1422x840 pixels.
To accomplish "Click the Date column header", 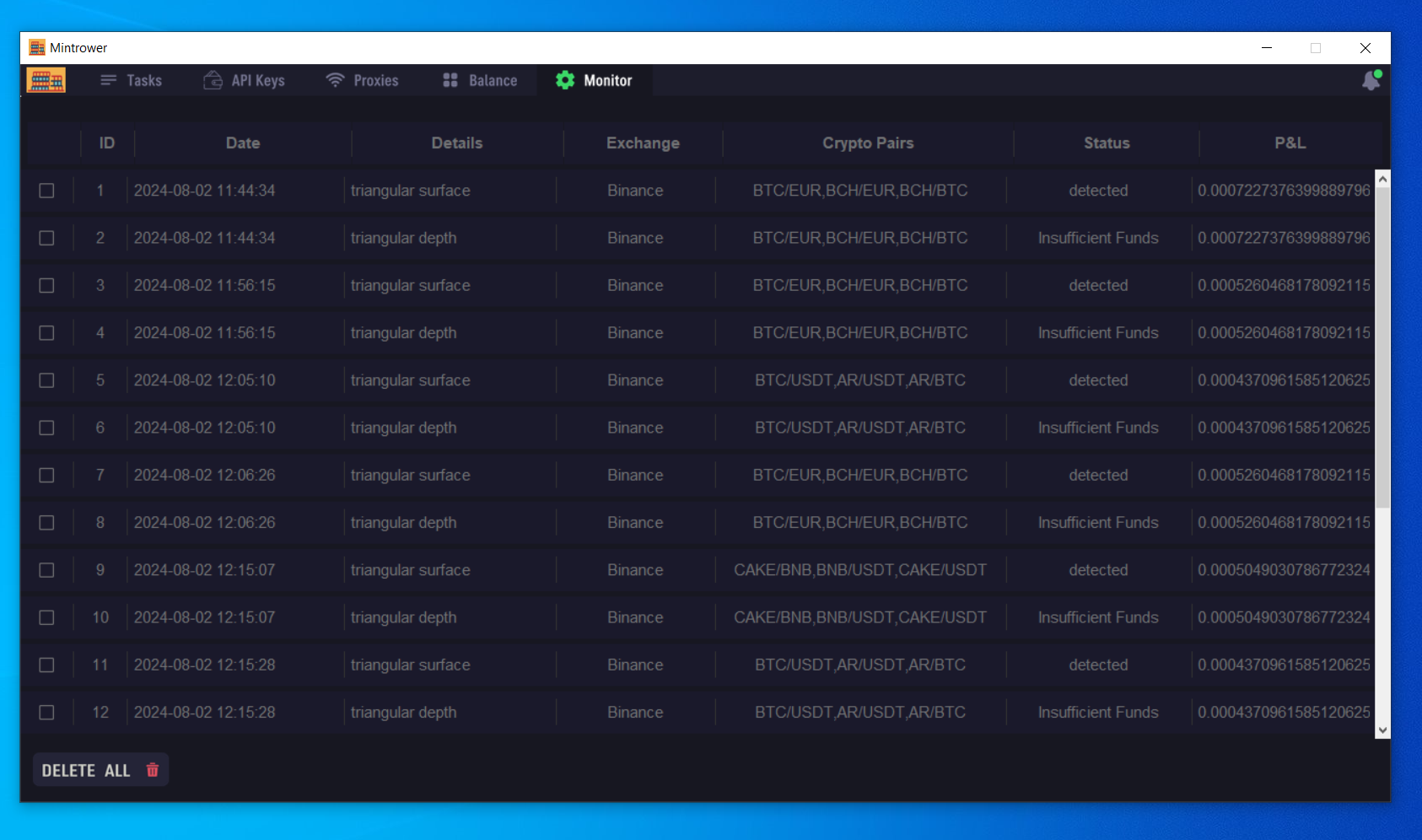I will (242, 143).
